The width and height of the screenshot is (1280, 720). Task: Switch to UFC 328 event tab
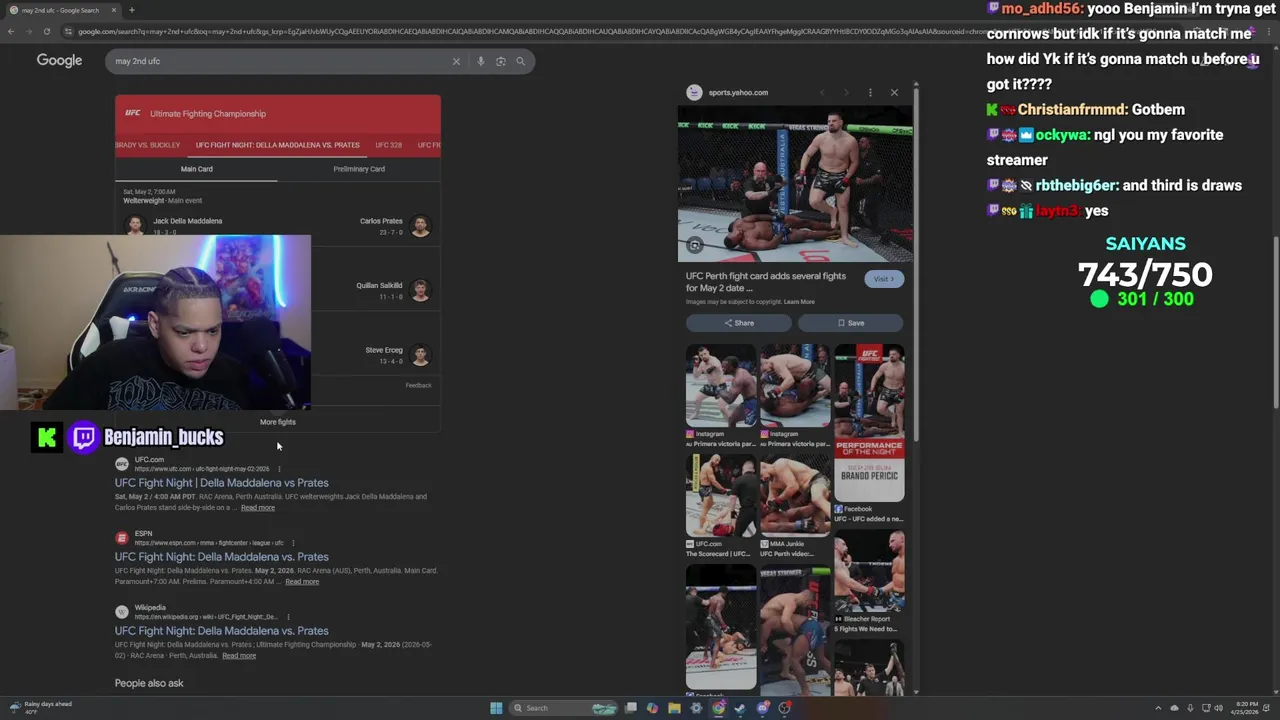coord(388,145)
